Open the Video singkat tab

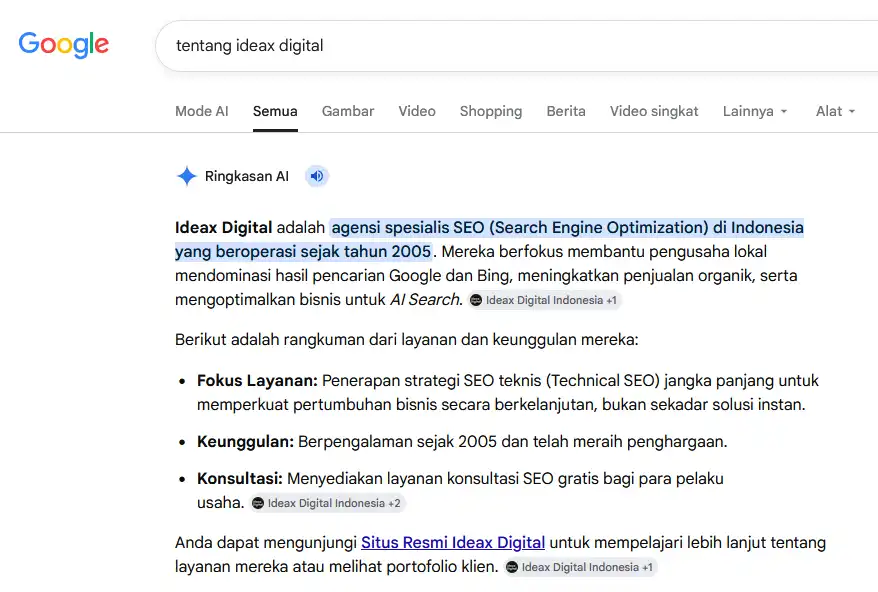[653, 111]
